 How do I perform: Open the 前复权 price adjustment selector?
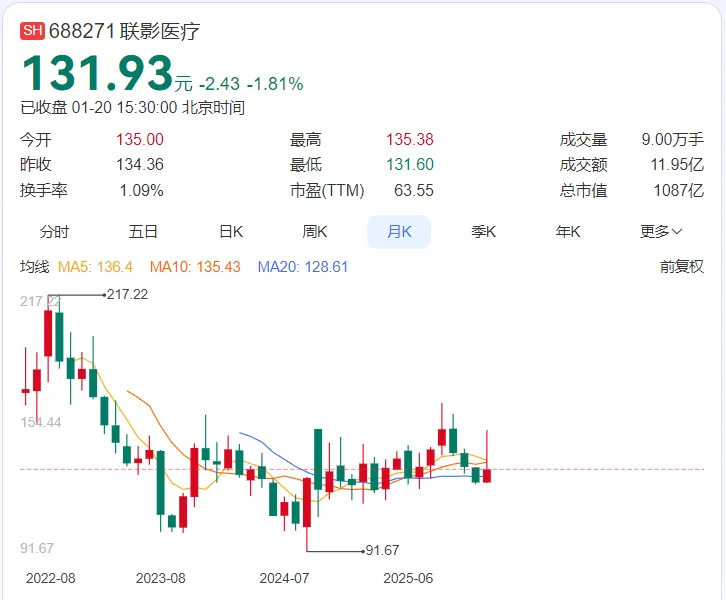point(681,267)
